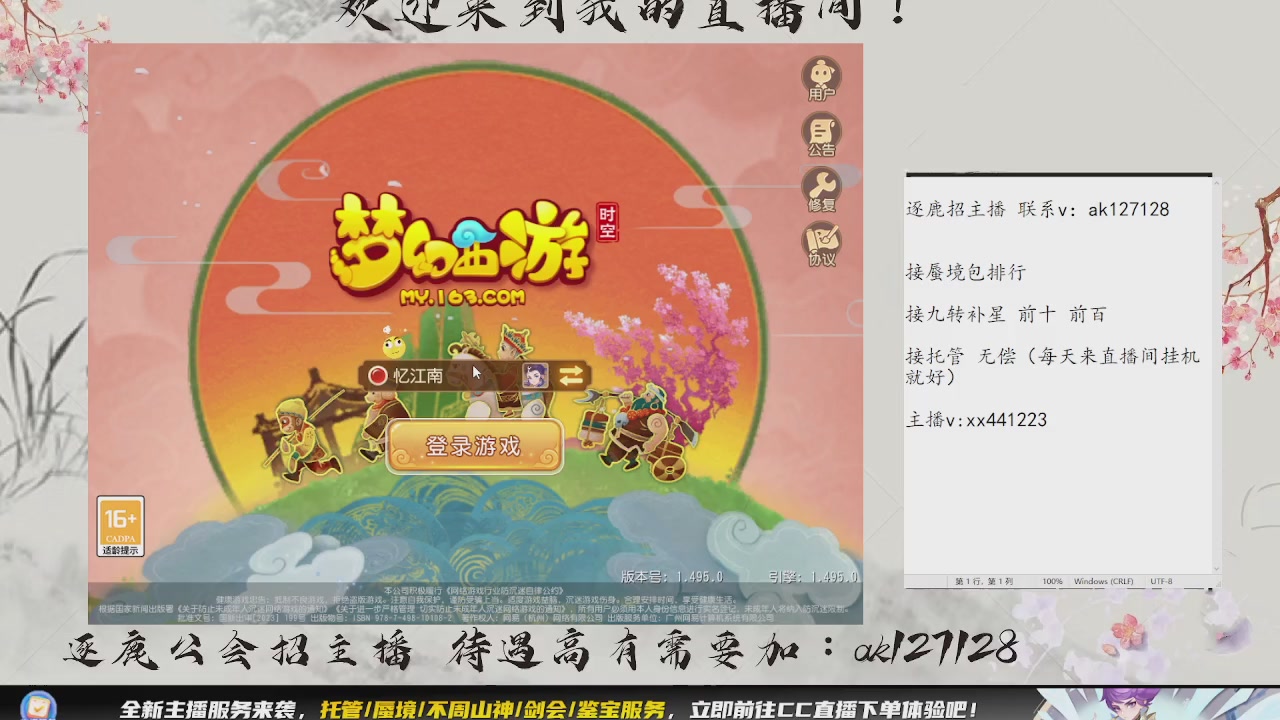The height and width of the screenshot is (720, 1280).
Task: Click the UTF-8 encoding status entry
Action: (x=1161, y=581)
